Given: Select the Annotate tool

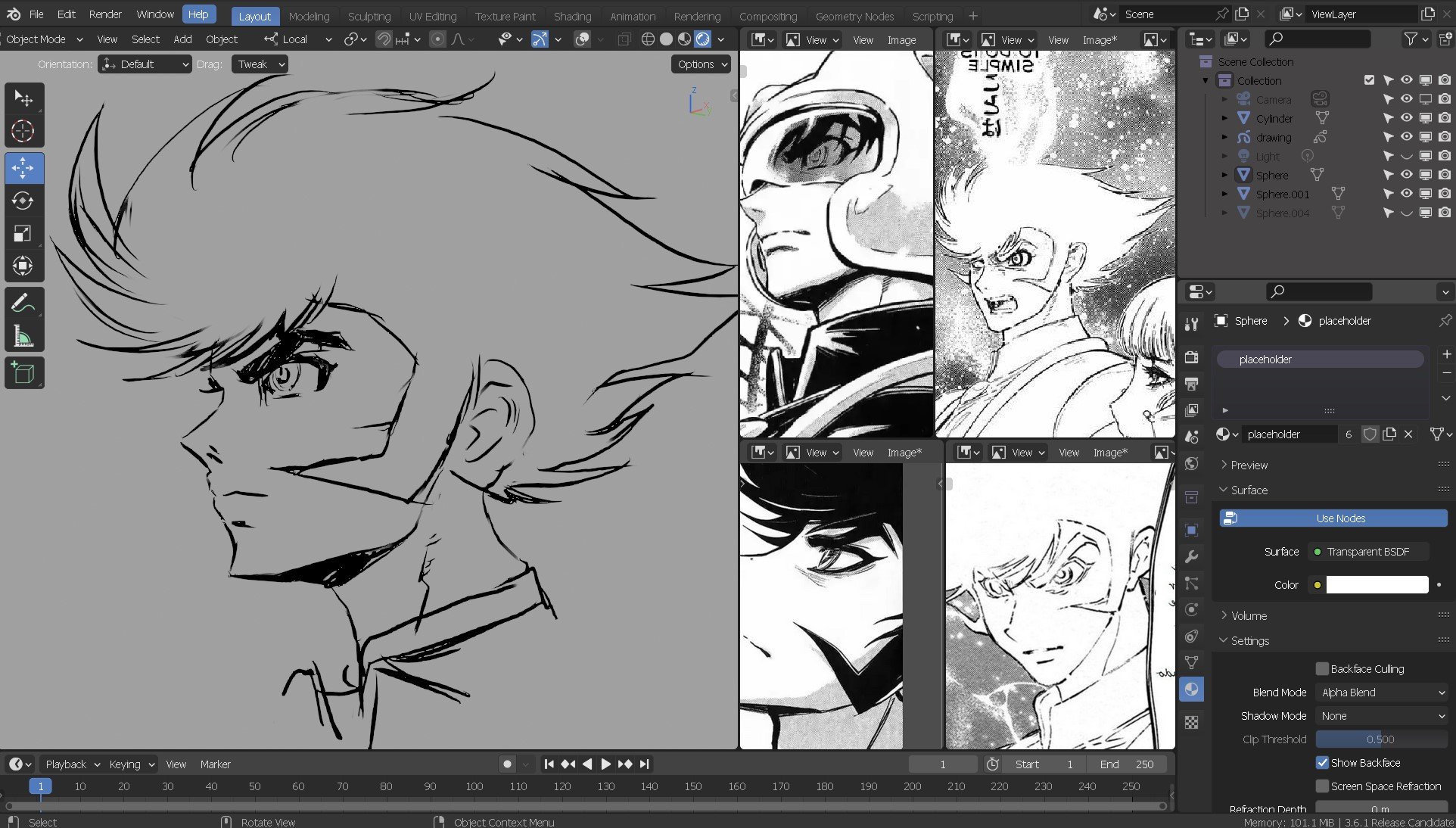Looking at the screenshot, I should [23, 303].
